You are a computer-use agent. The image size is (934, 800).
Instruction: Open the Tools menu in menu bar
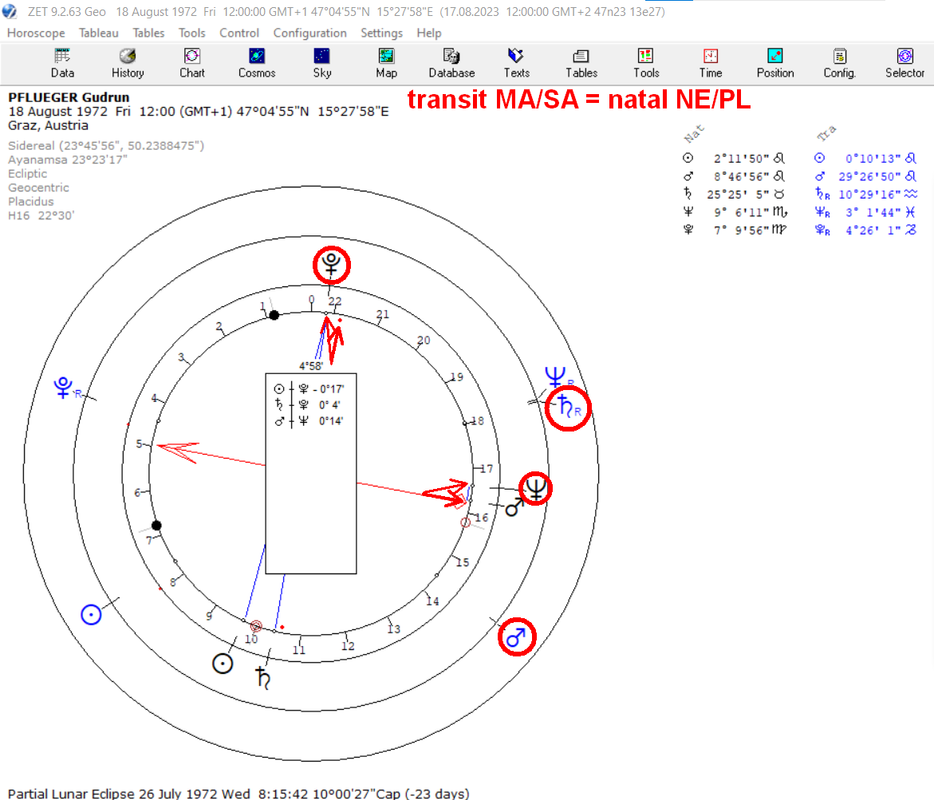coord(192,33)
